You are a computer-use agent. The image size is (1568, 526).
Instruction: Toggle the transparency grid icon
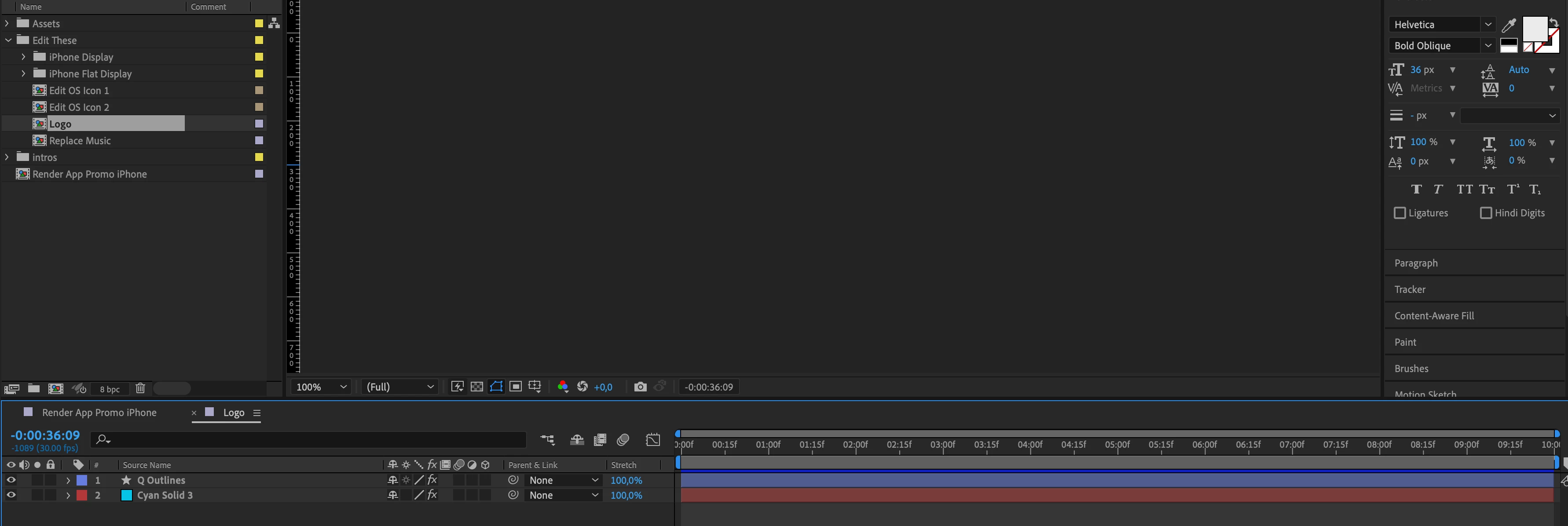coord(476,387)
